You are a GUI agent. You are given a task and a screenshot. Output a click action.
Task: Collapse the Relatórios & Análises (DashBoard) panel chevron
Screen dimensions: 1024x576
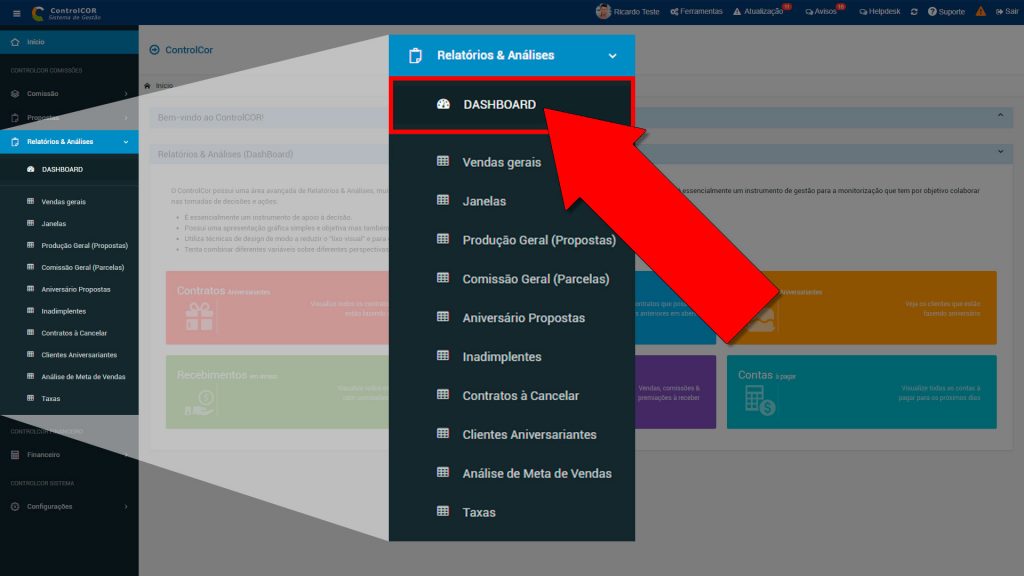[x=1000, y=152]
